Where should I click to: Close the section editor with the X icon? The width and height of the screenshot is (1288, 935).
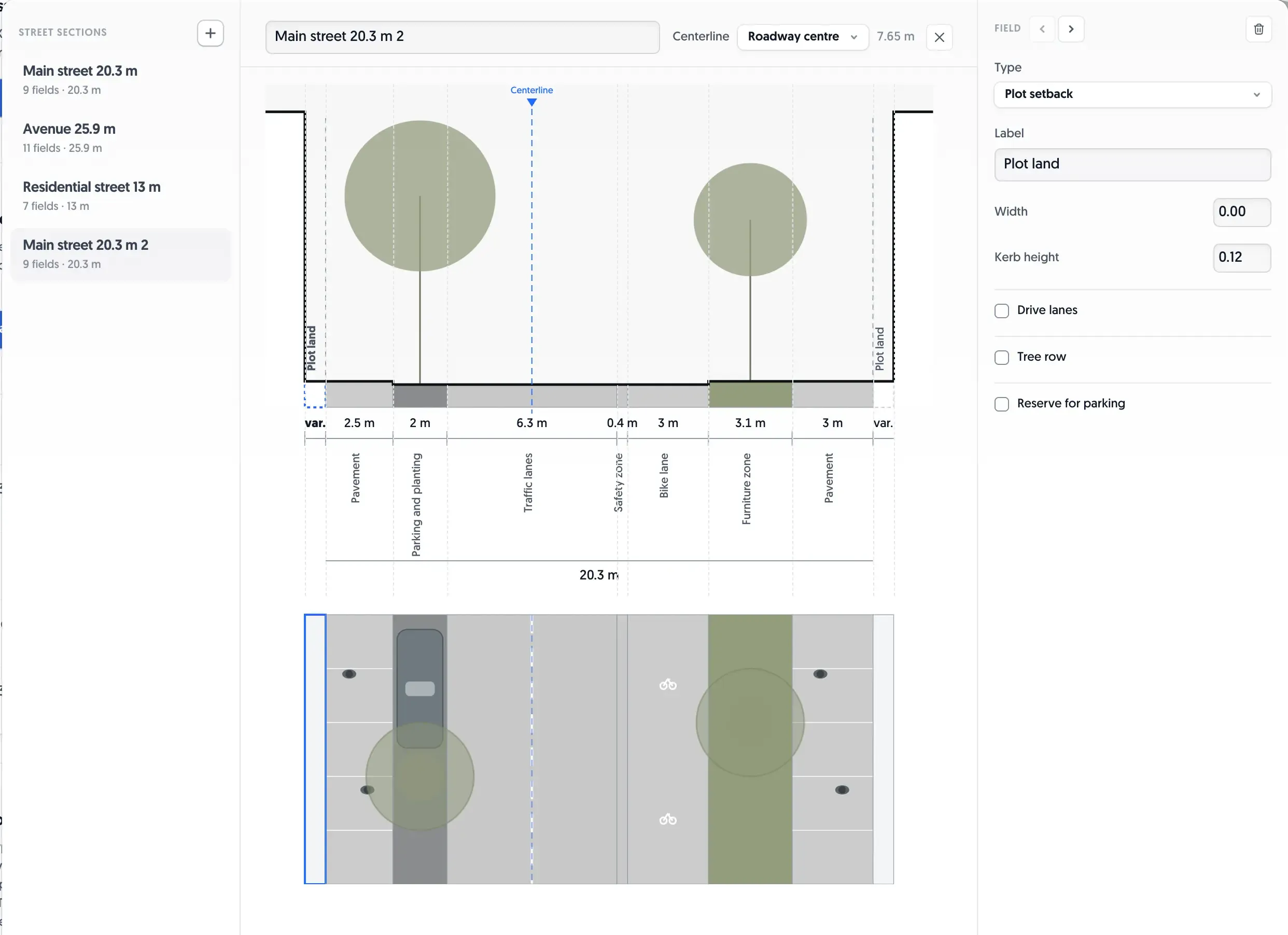(x=940, y=37)
